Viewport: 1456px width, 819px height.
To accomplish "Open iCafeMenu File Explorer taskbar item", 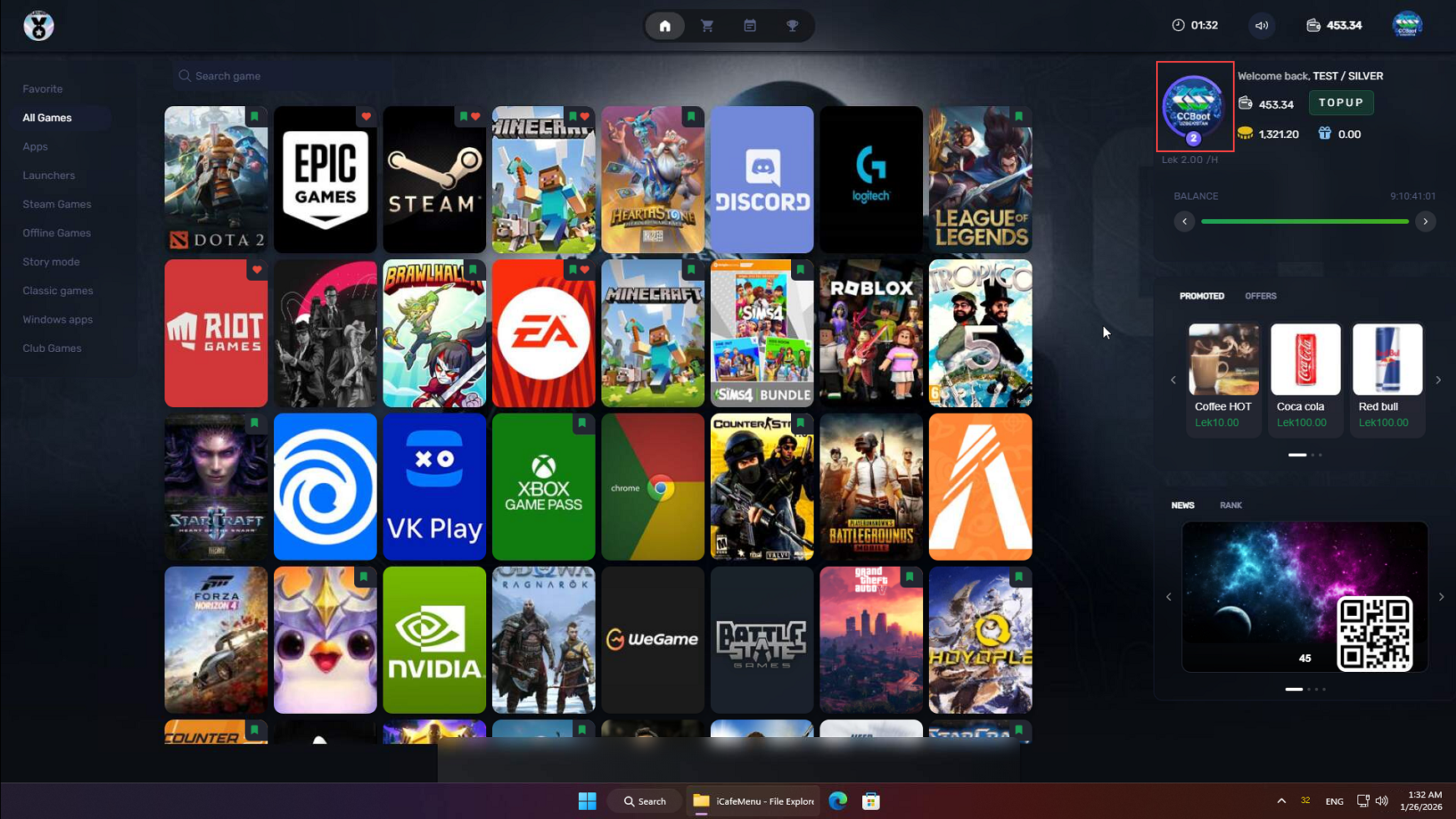I will (x=753, y=801).
